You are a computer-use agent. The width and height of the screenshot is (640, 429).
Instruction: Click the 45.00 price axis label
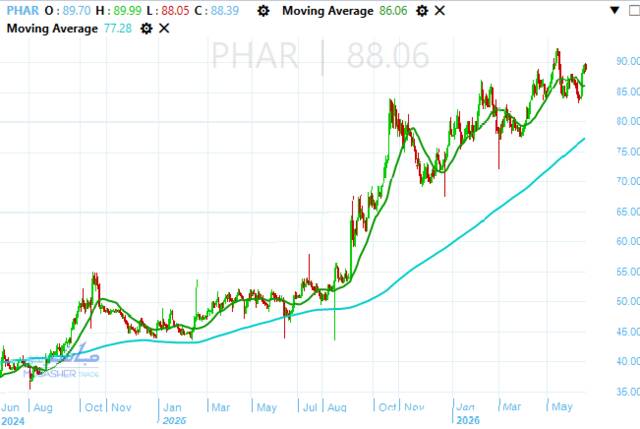pos(628,331)
